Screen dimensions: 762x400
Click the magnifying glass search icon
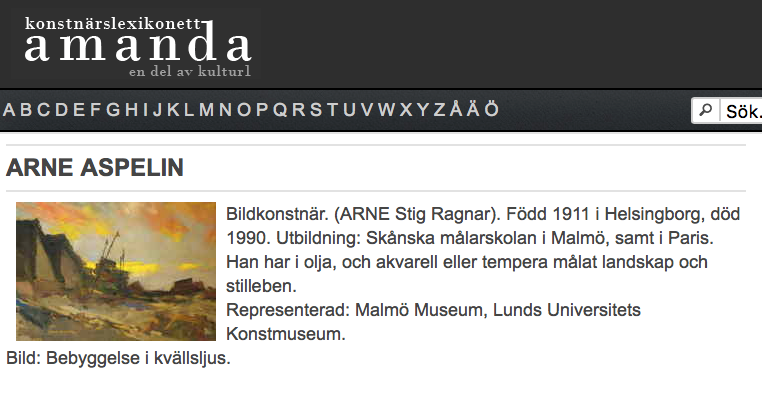point(706,110)
